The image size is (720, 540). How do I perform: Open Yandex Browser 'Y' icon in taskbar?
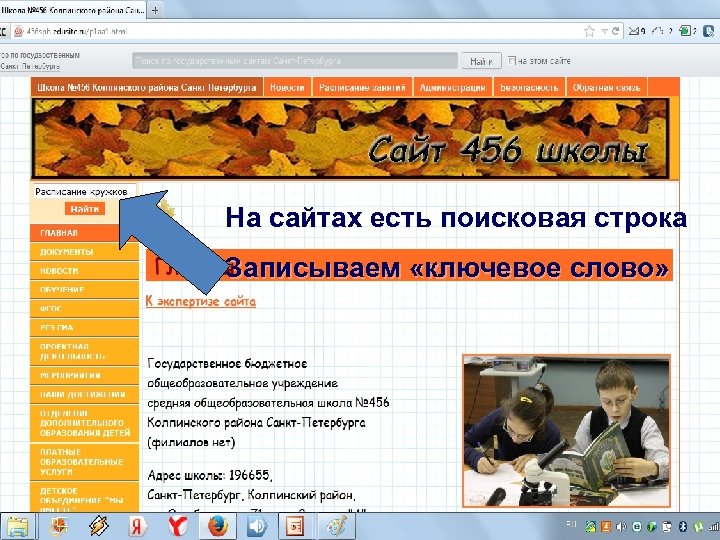177,527
